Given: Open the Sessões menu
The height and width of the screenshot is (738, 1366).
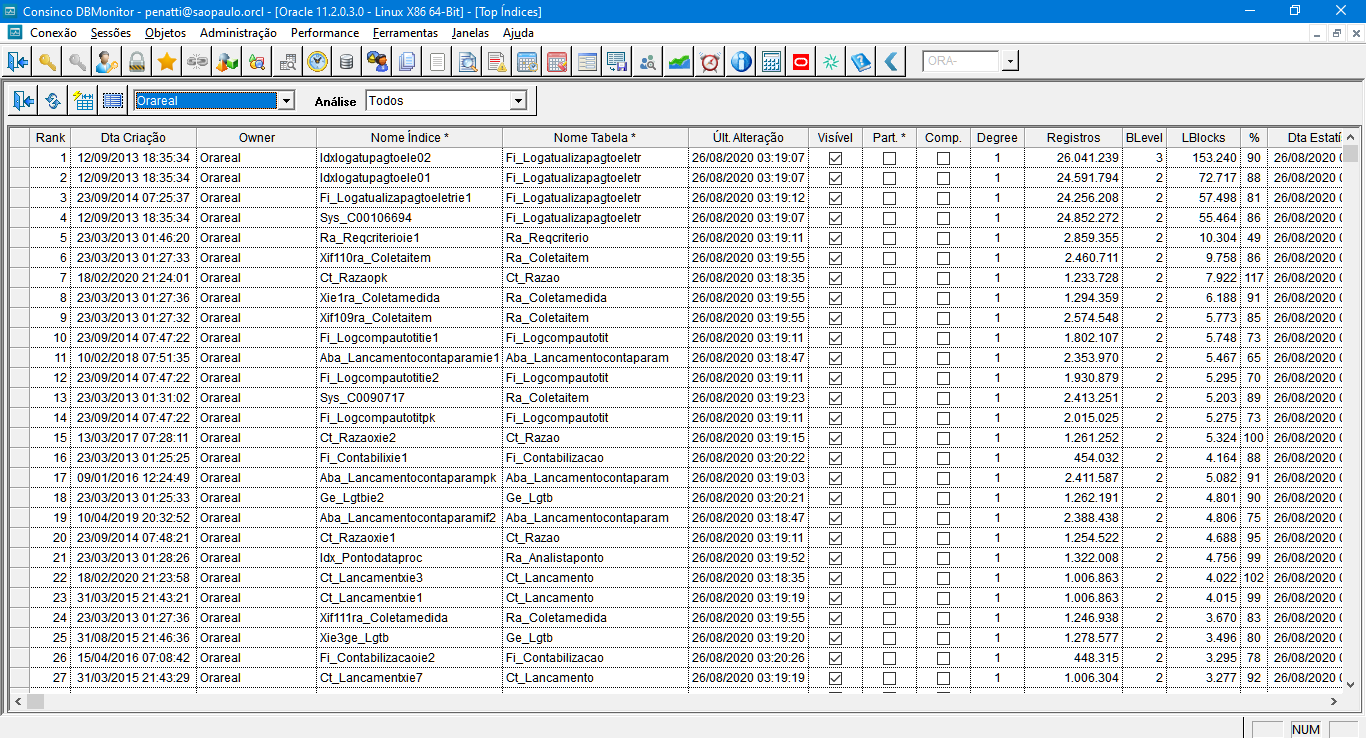Looking at the screenshot, I should (x=110, y=33).
